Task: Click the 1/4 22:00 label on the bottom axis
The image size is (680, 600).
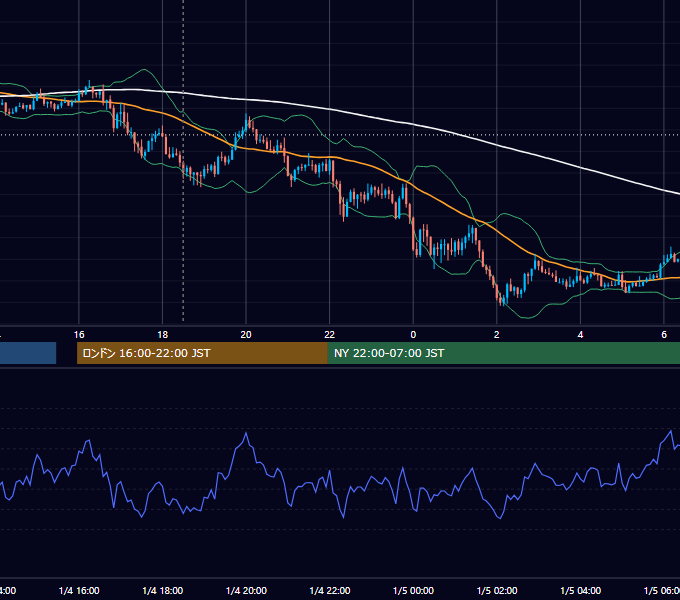Action: (x=330, y=590)
